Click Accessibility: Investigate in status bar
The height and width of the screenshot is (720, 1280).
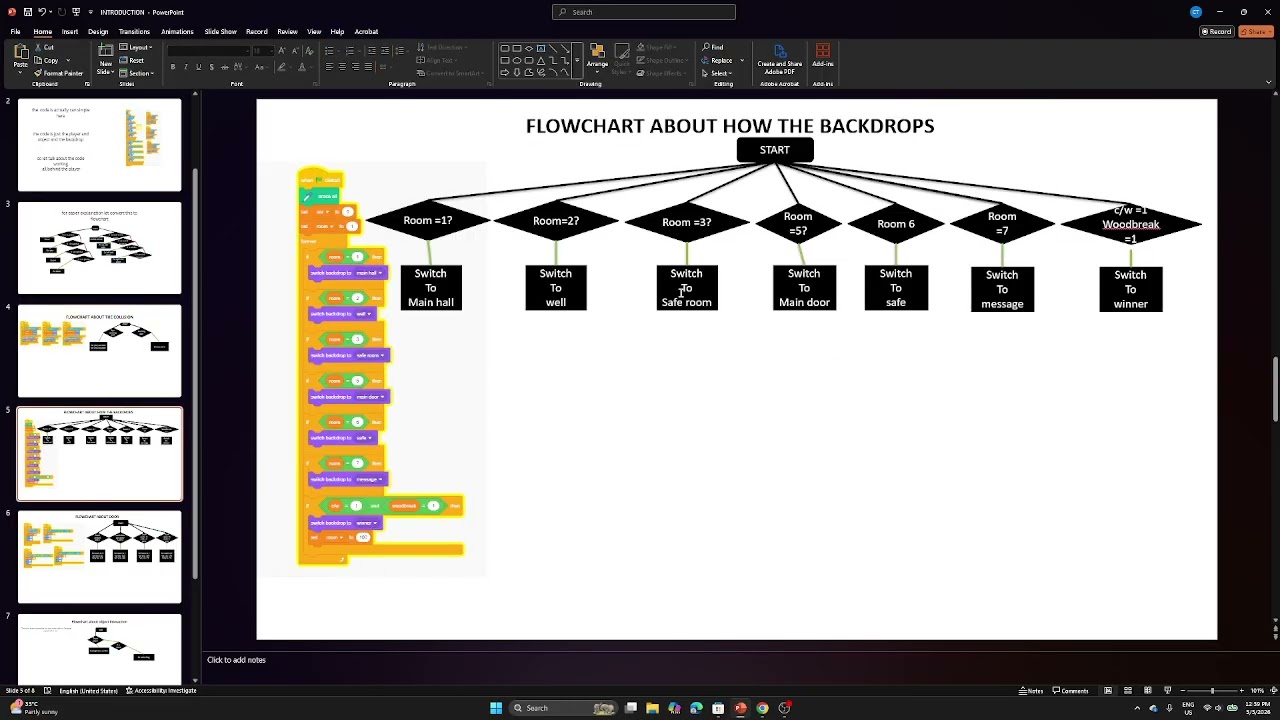click(161, 691)
